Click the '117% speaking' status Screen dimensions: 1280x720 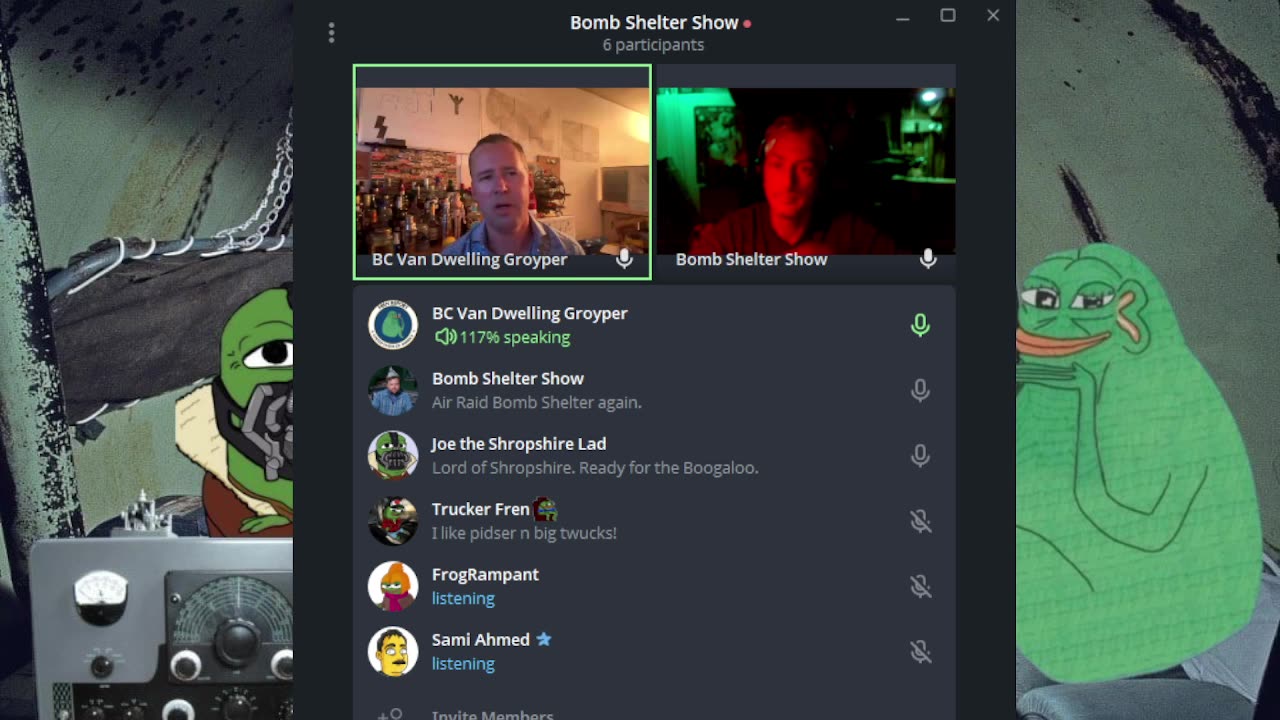514,337
